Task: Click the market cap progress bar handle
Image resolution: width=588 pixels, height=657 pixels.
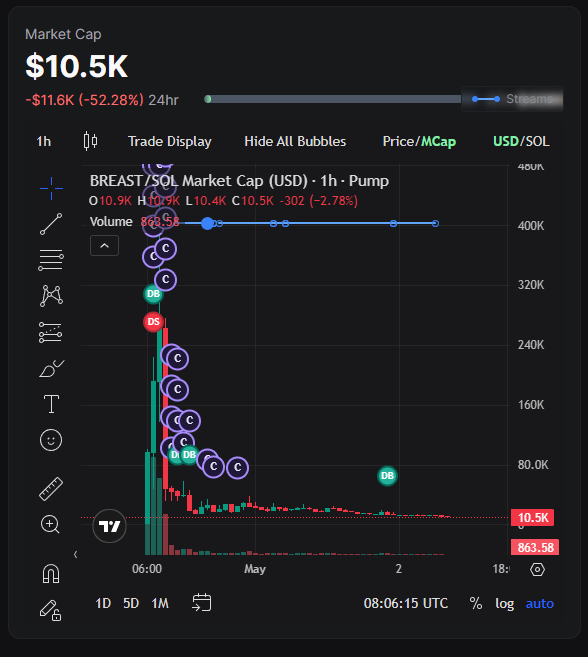Action: click(207, 99)
